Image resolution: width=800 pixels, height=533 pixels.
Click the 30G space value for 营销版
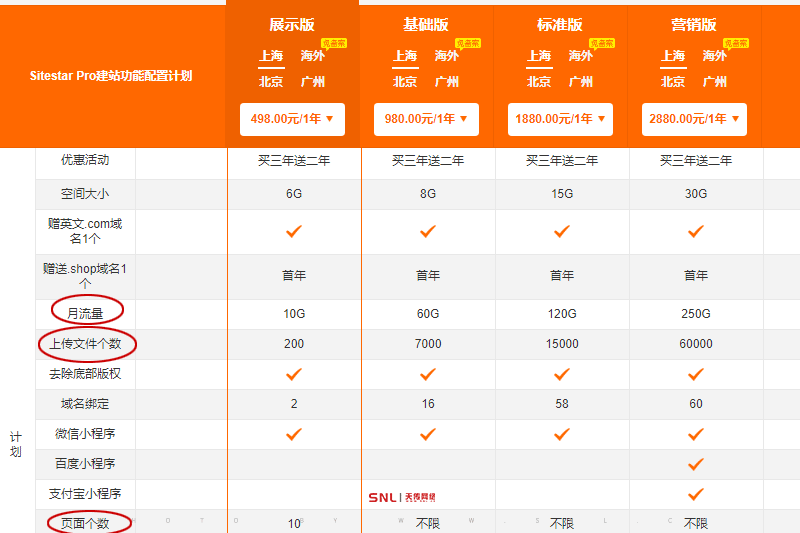coord(696,194)
